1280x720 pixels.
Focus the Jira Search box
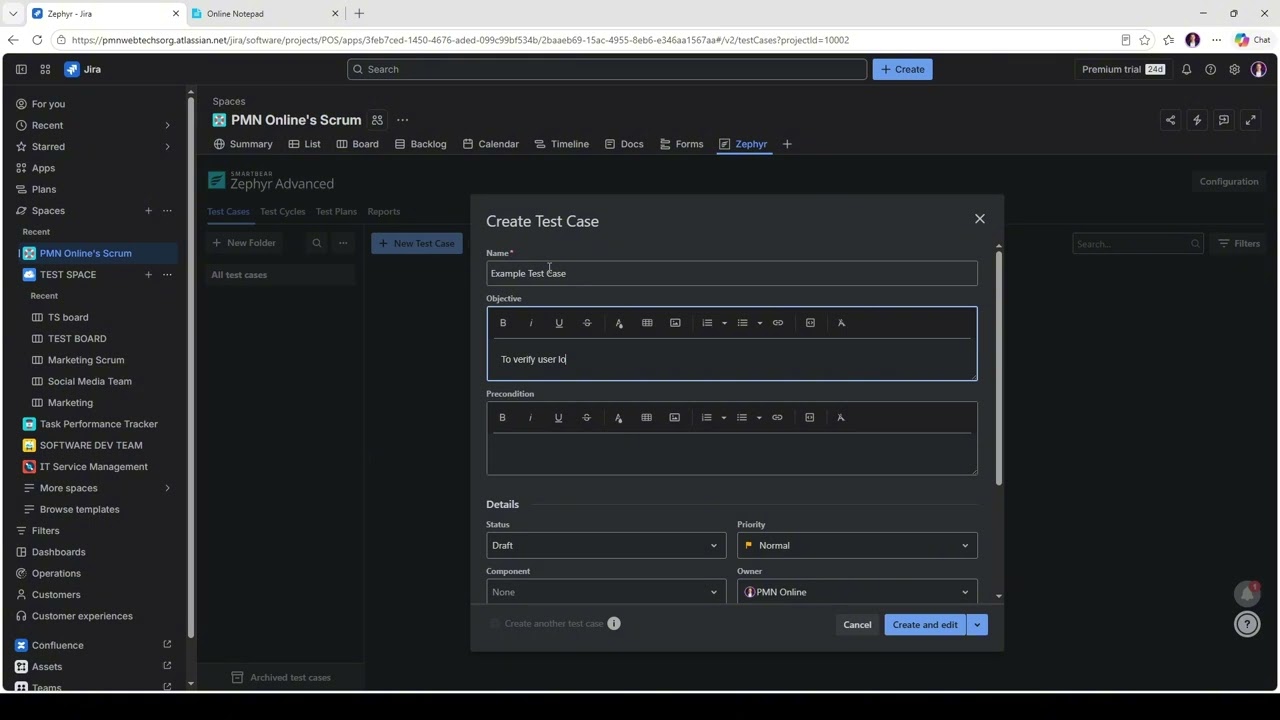click(x=607, y=69)
